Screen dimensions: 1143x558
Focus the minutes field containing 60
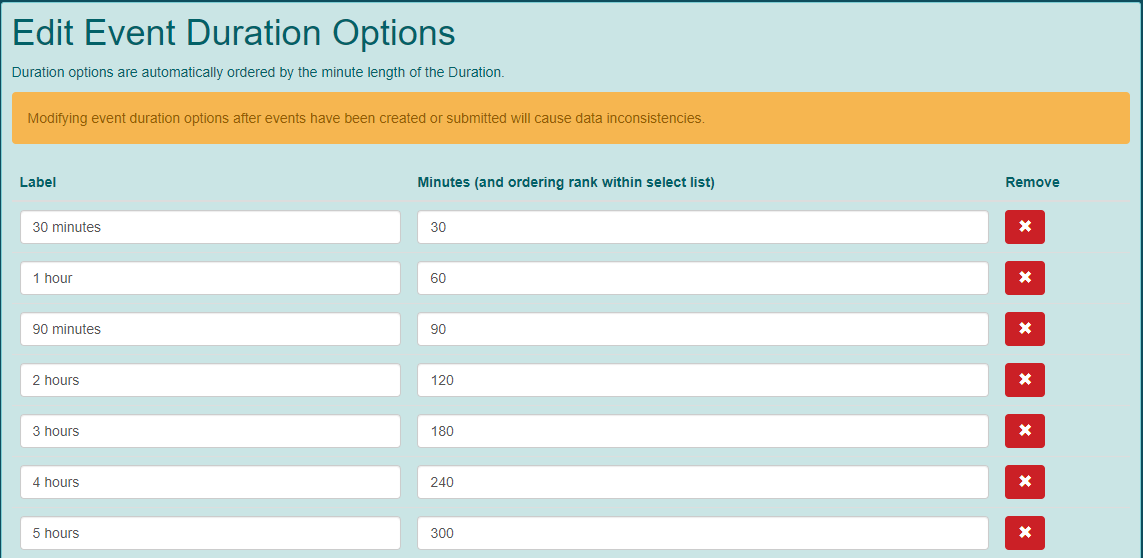(703, 278)
